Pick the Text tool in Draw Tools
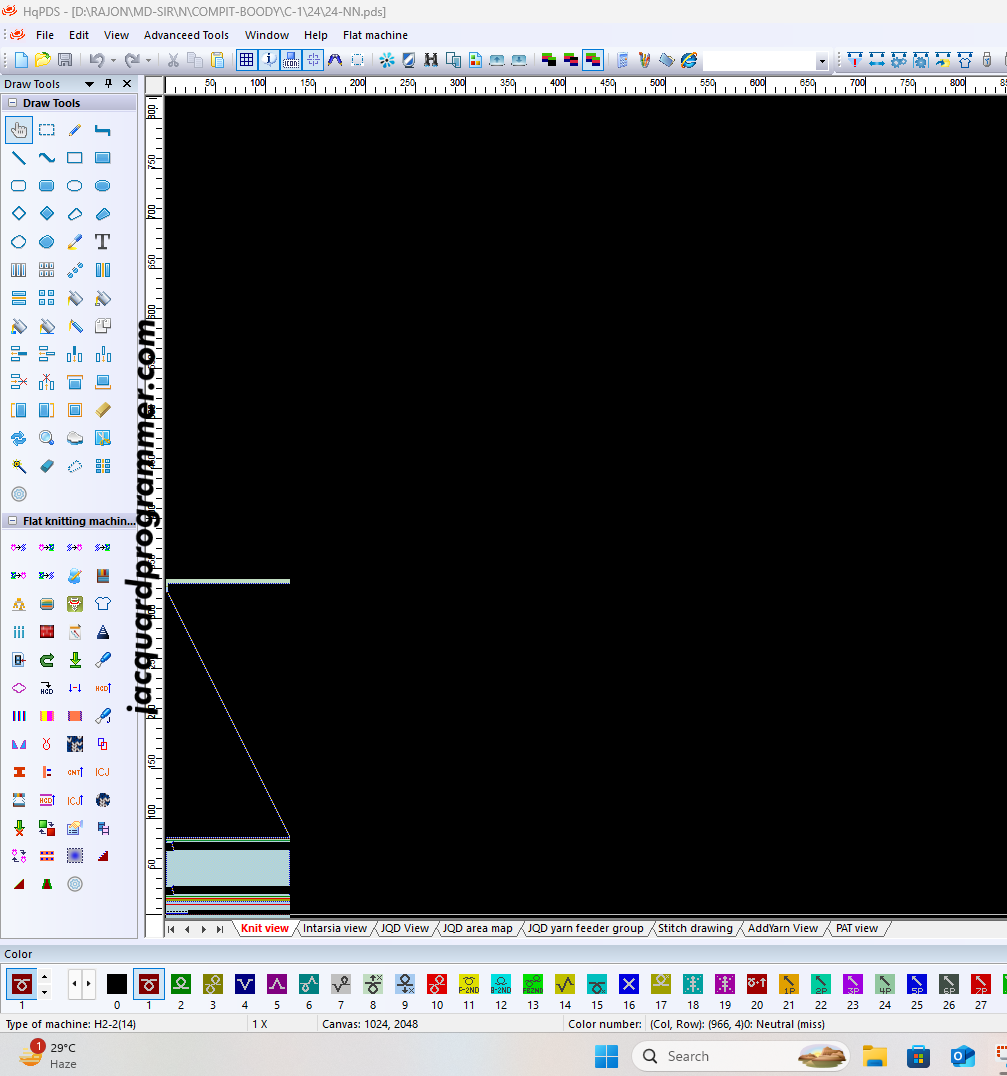 pos(102,242)
